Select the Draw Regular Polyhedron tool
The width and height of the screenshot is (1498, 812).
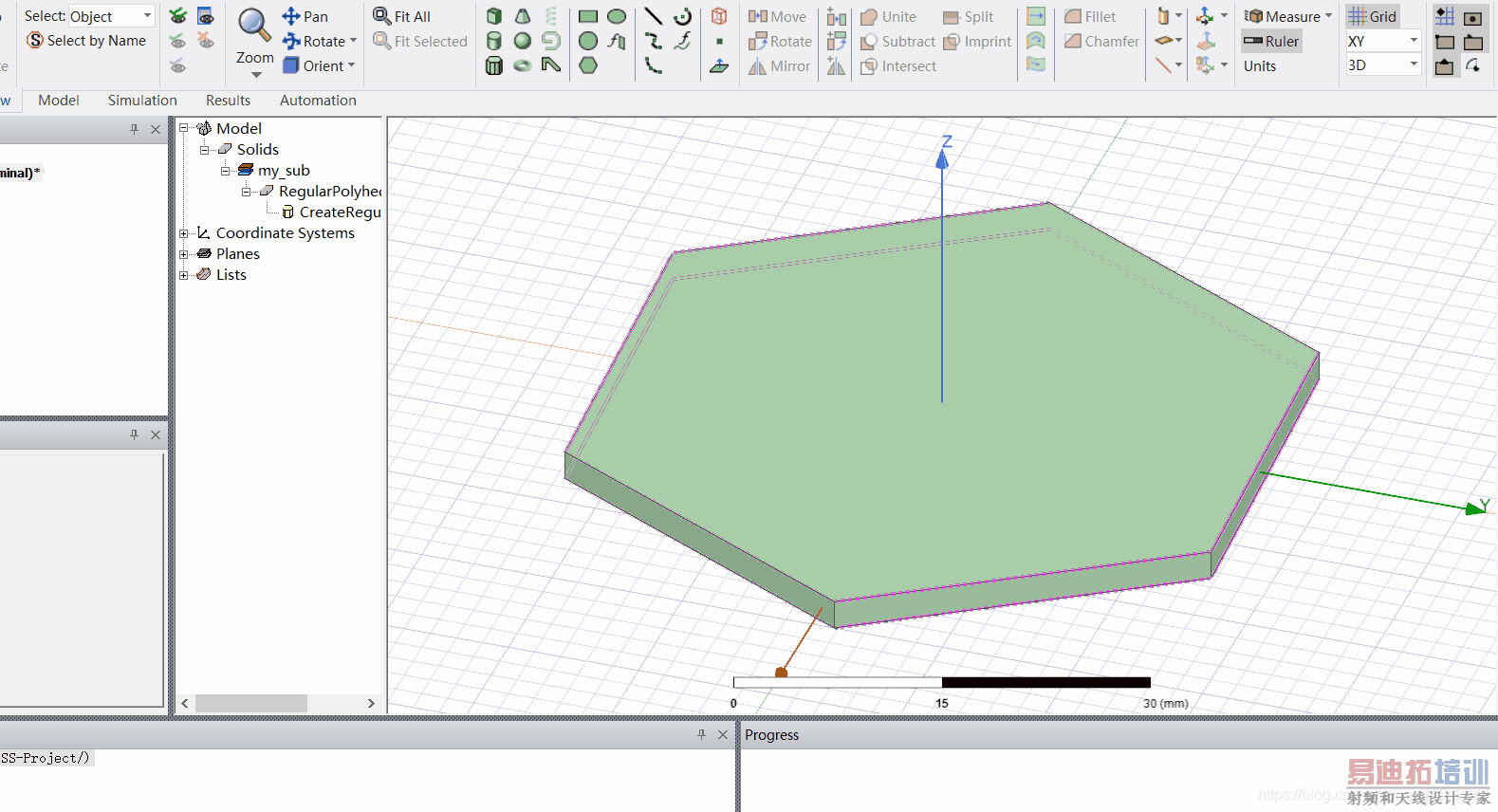click(x=494, y=65)
